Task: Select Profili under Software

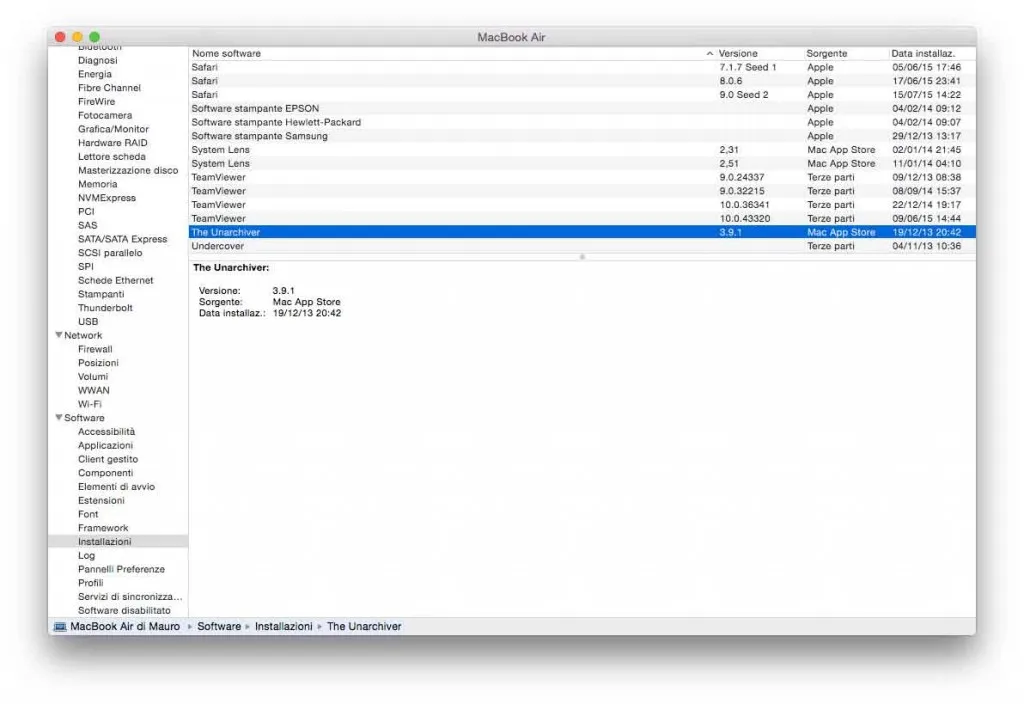Action: tap(91, 583)
